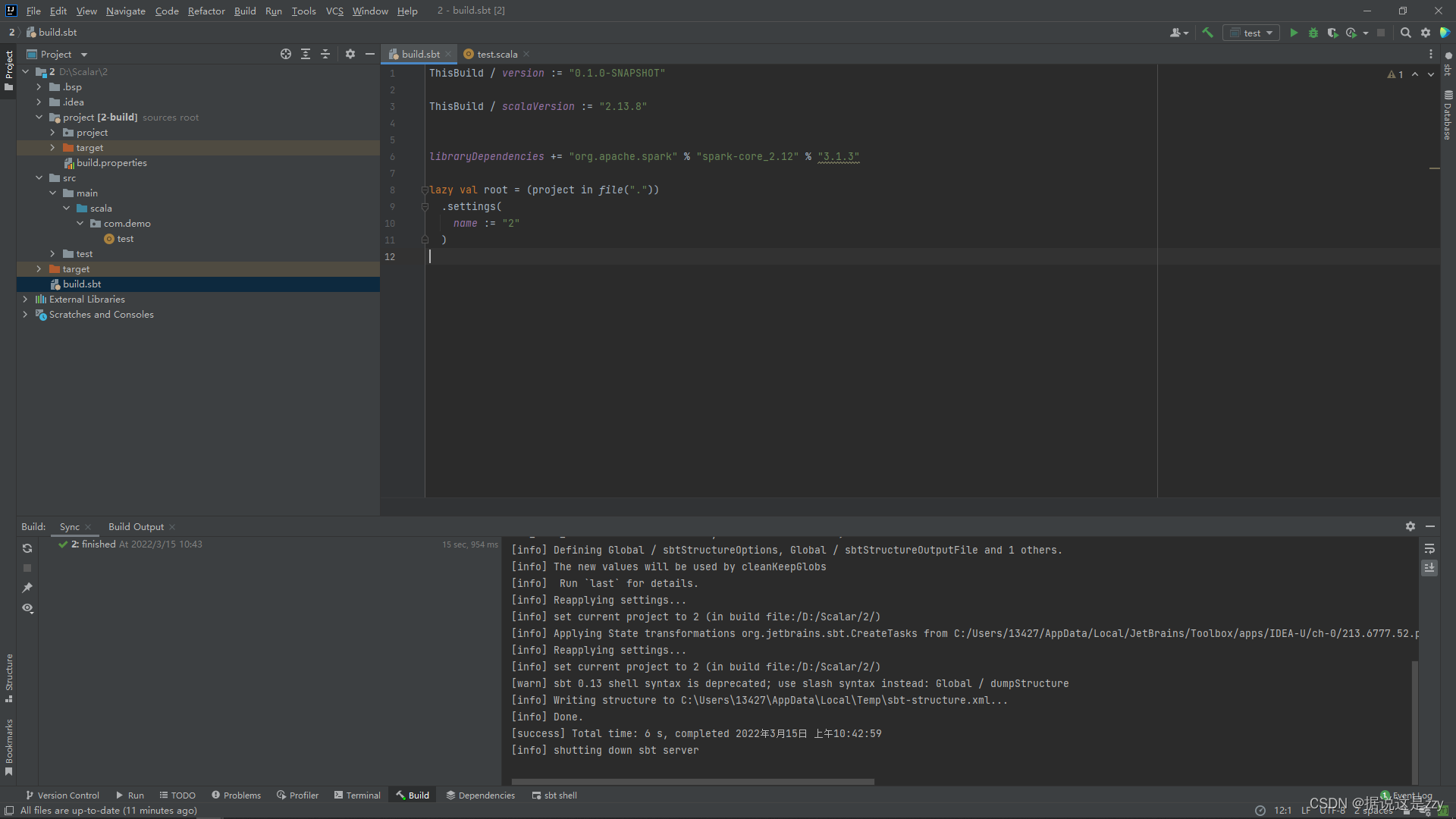Click the Reload sbt sync icon
Viewport: 1456px width, 819px height.
(x=27, y=548)
